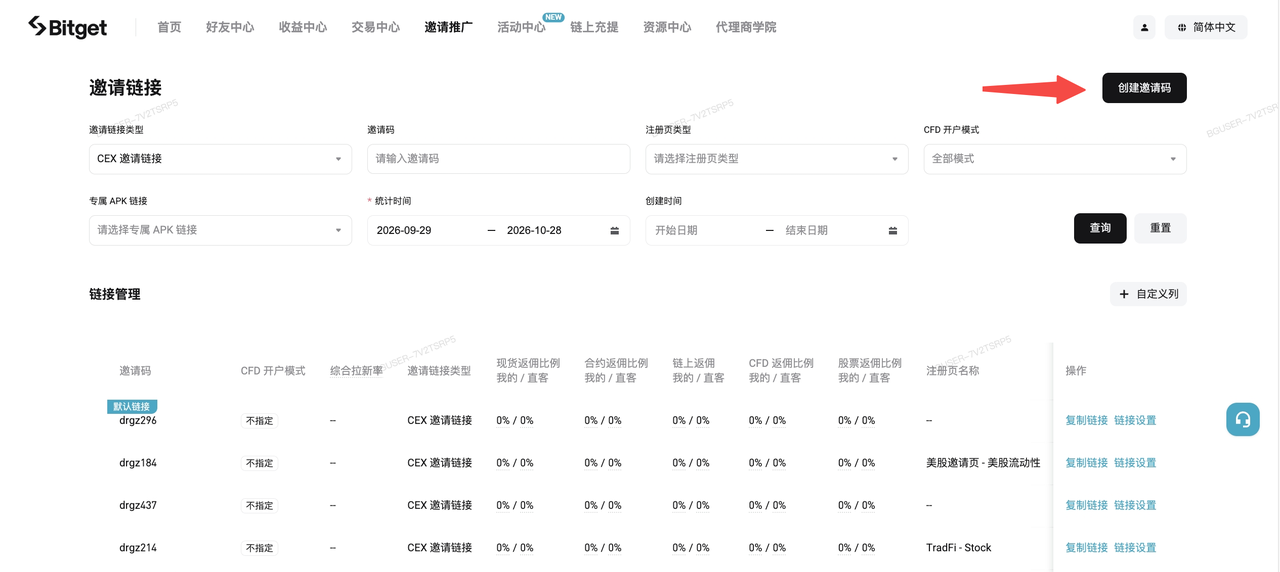
Task: Click TradFi - Stock registration page name
Action: (959, 548)
